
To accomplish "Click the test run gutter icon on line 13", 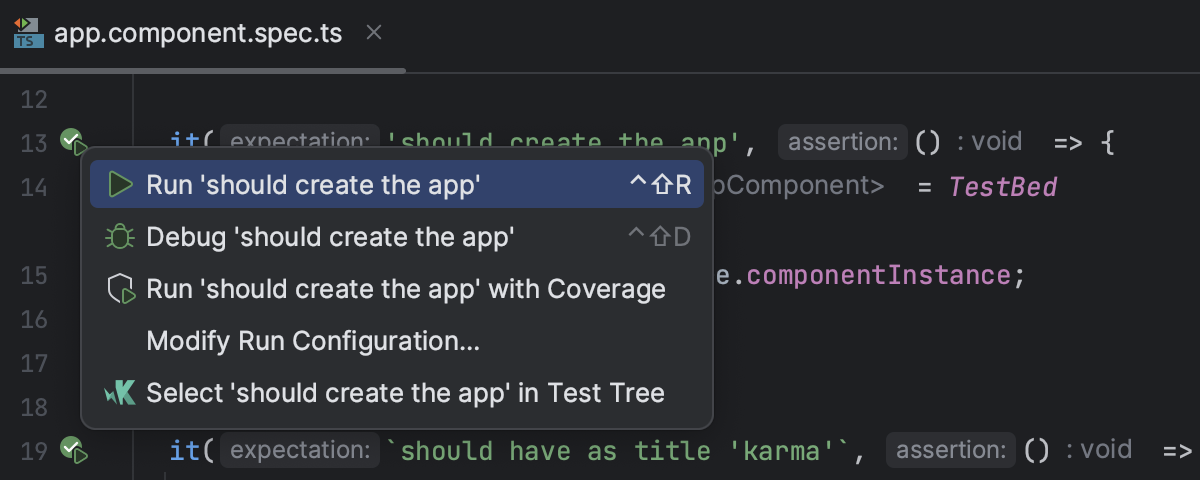I will click(x=73, y=143).
